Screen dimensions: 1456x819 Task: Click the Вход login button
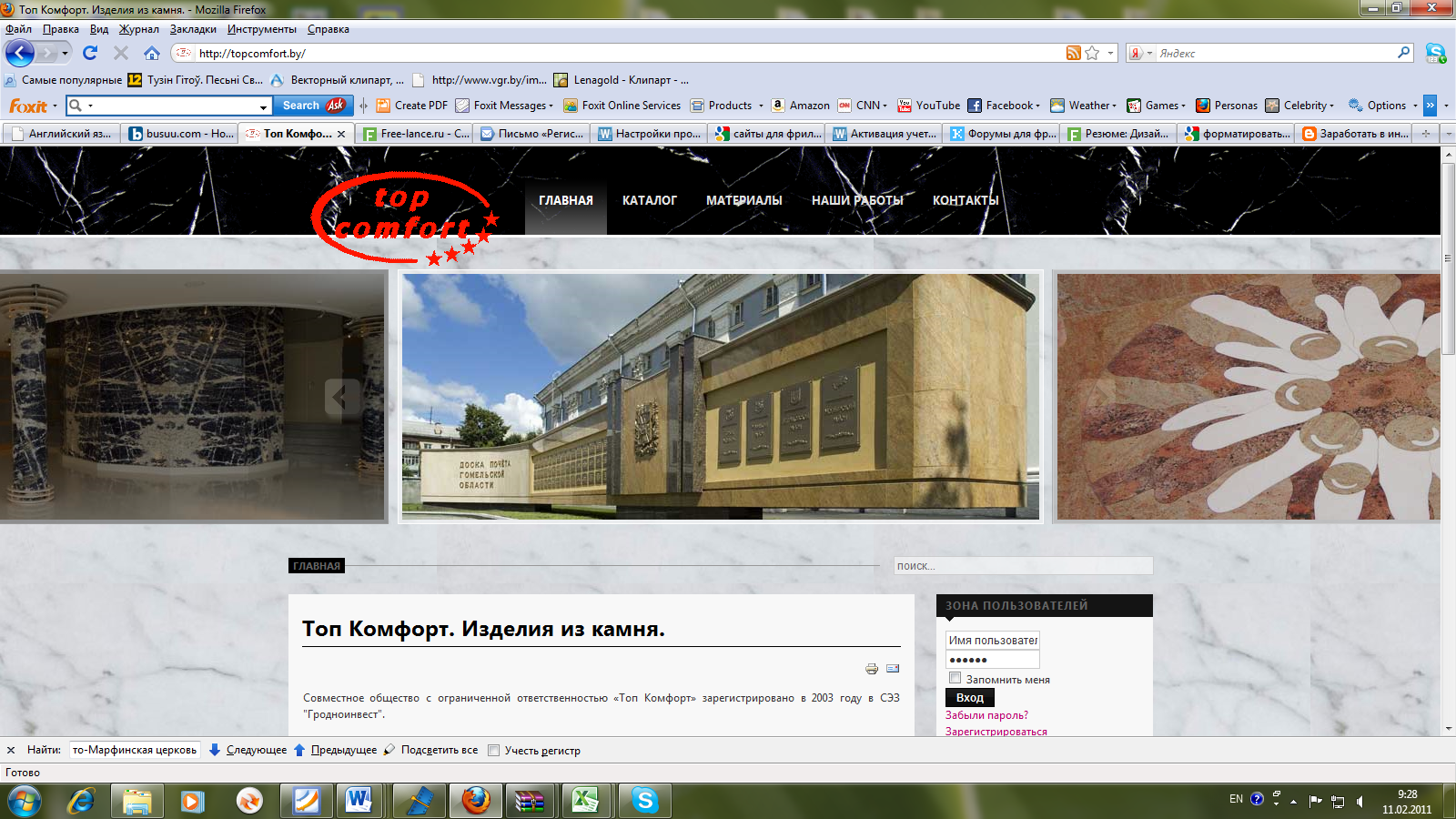(x=970, y=698)
